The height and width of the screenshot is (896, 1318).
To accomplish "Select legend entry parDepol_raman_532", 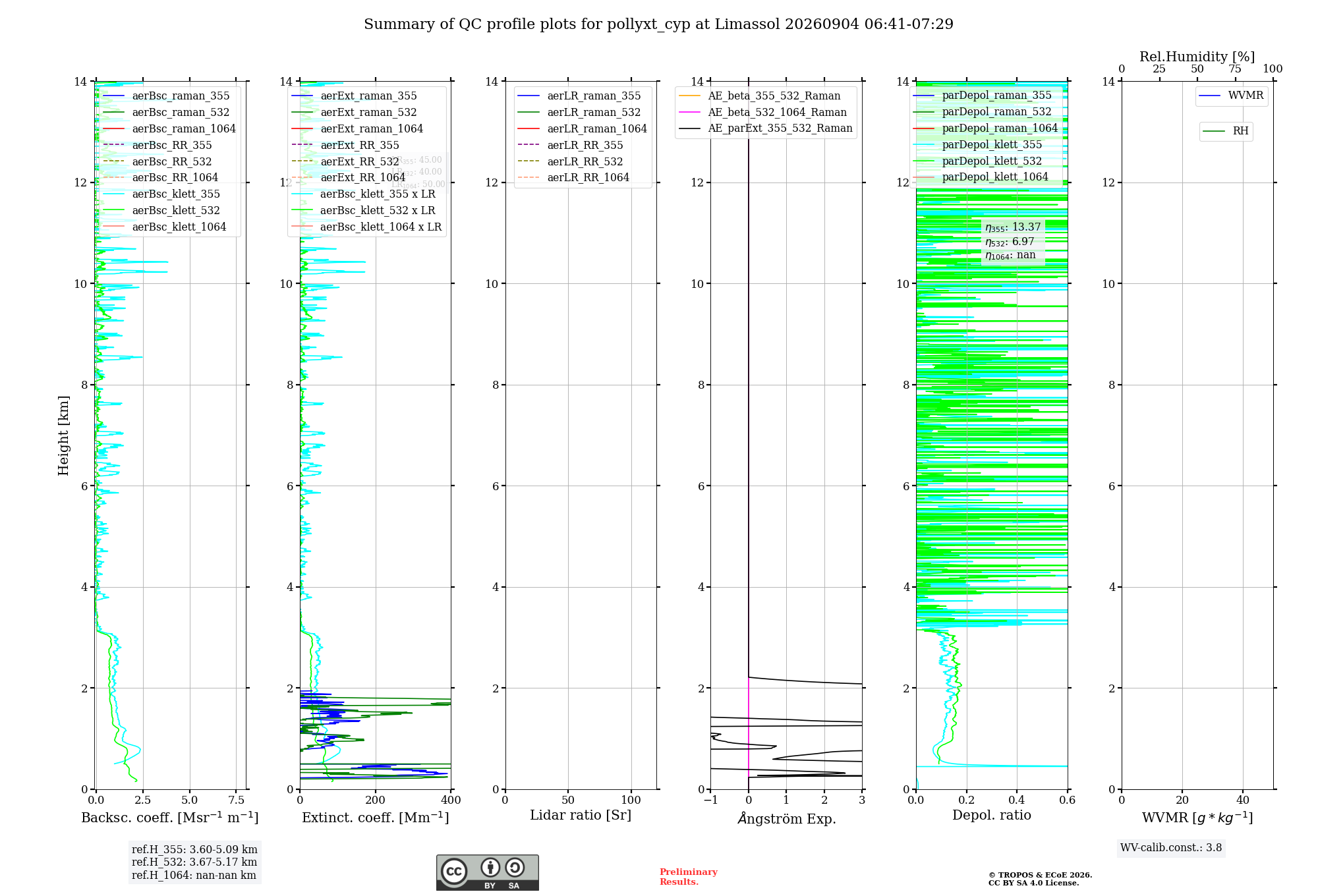I will (983, 112).
